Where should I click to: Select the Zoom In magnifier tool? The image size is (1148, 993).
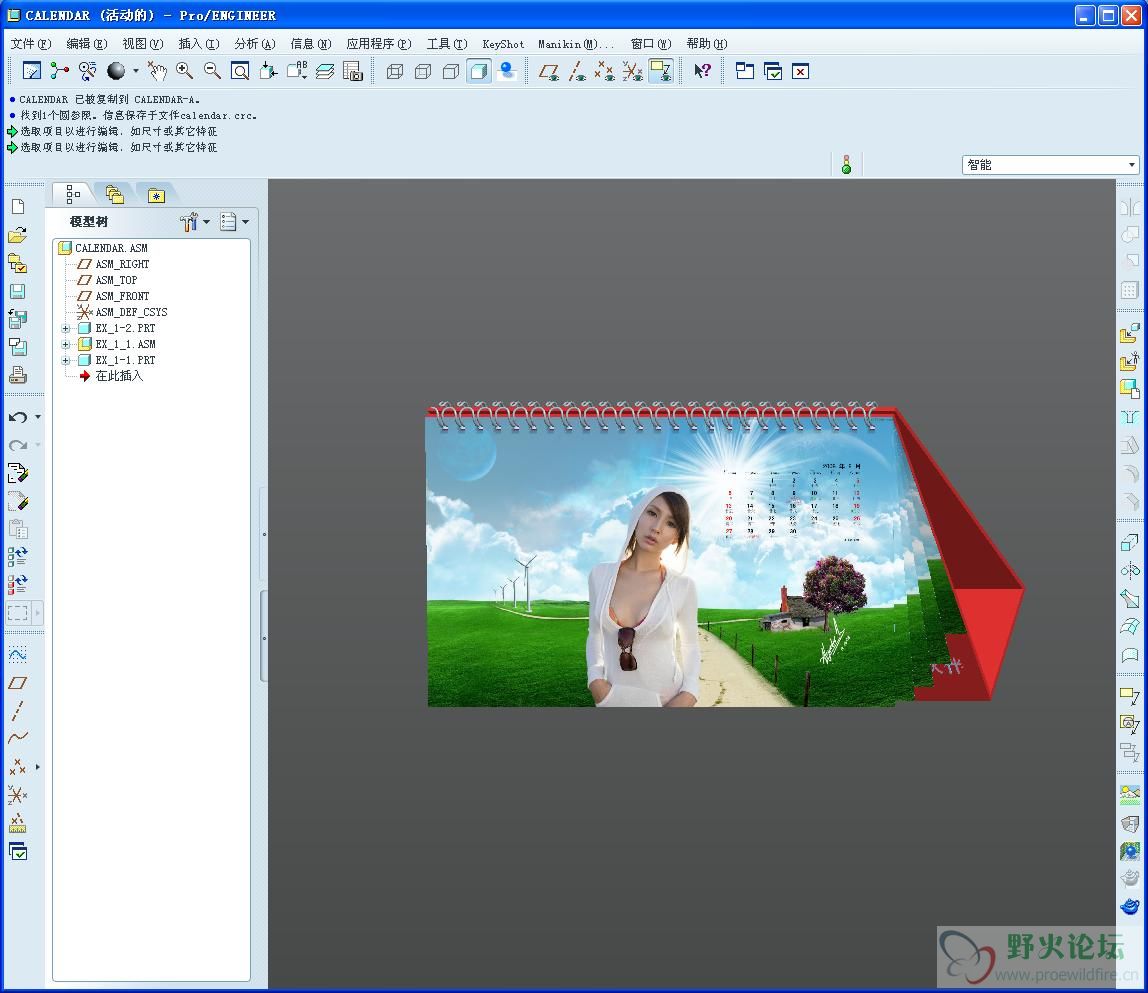[x=184, y=71]
